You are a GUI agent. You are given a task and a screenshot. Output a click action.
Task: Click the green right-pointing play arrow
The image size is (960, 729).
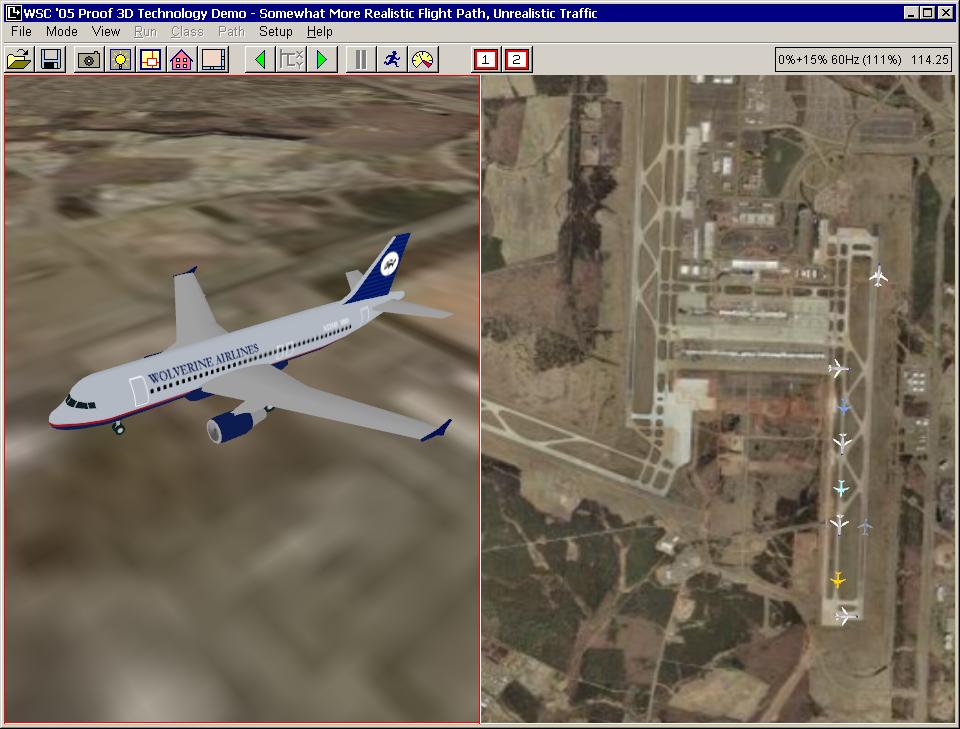point(322,60)
